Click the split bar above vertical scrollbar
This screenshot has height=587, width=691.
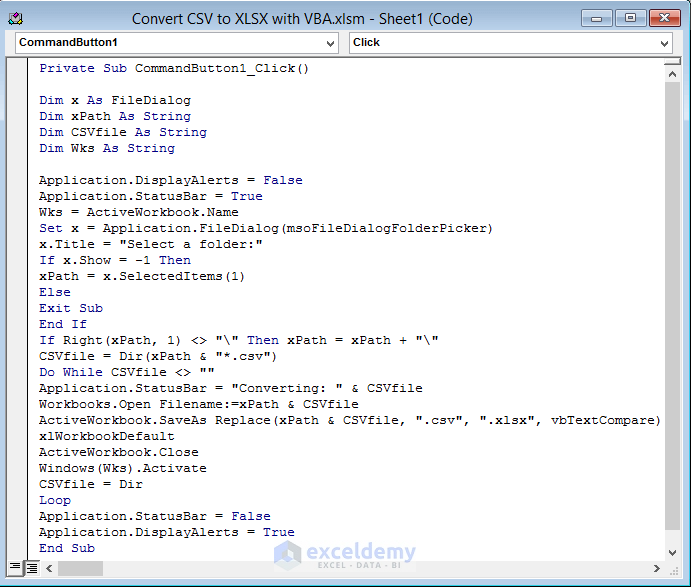(x=672, y=63)
